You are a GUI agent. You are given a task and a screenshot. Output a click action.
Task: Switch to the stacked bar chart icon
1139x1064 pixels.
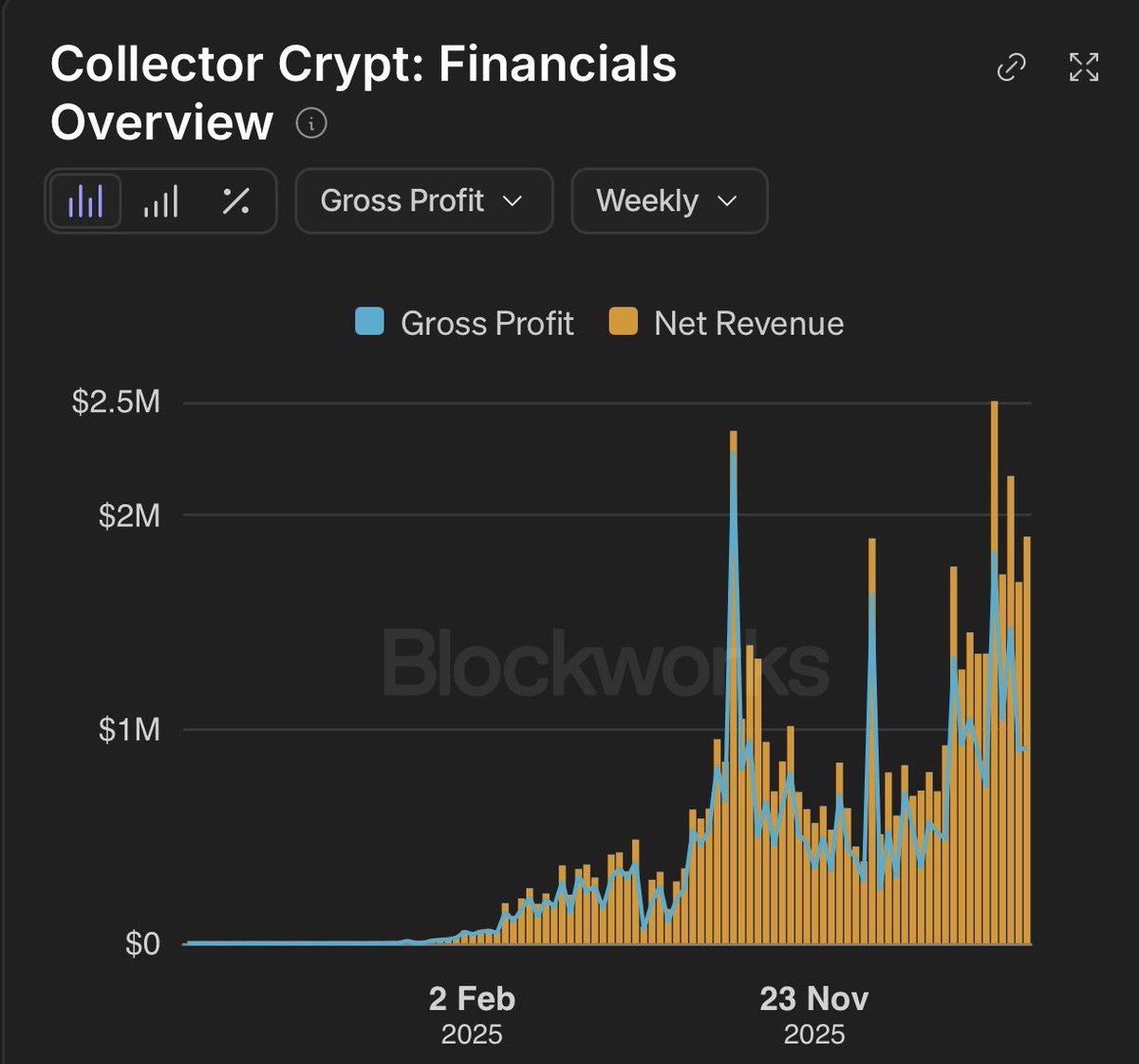[x=160, y=201]
